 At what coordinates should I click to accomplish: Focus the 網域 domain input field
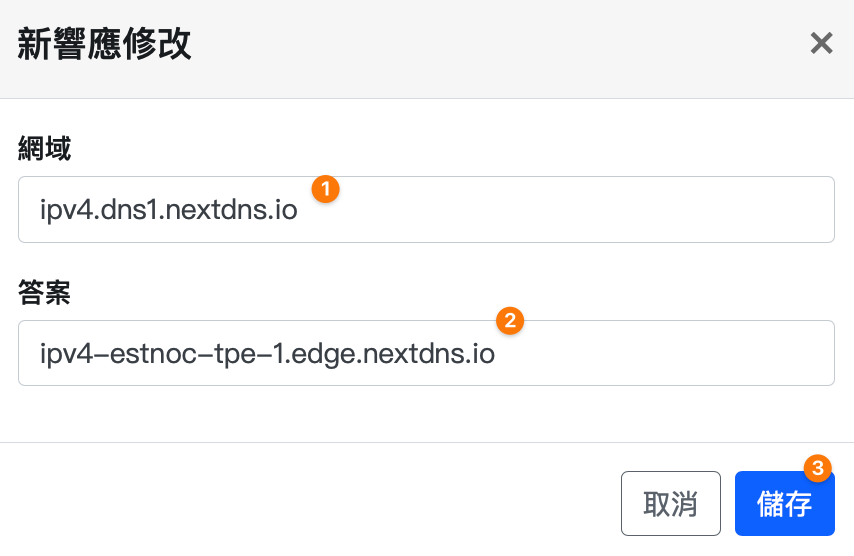point(426,210)
